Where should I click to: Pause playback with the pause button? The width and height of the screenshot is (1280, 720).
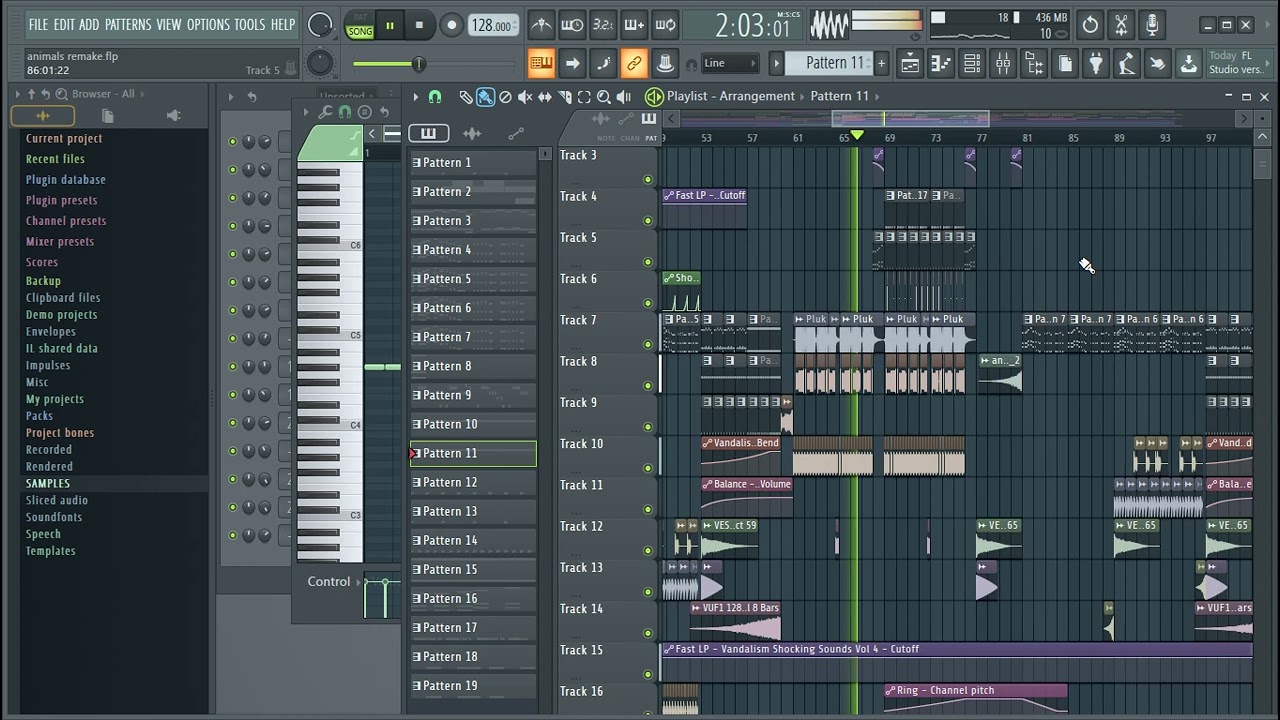tap(390, 26)
